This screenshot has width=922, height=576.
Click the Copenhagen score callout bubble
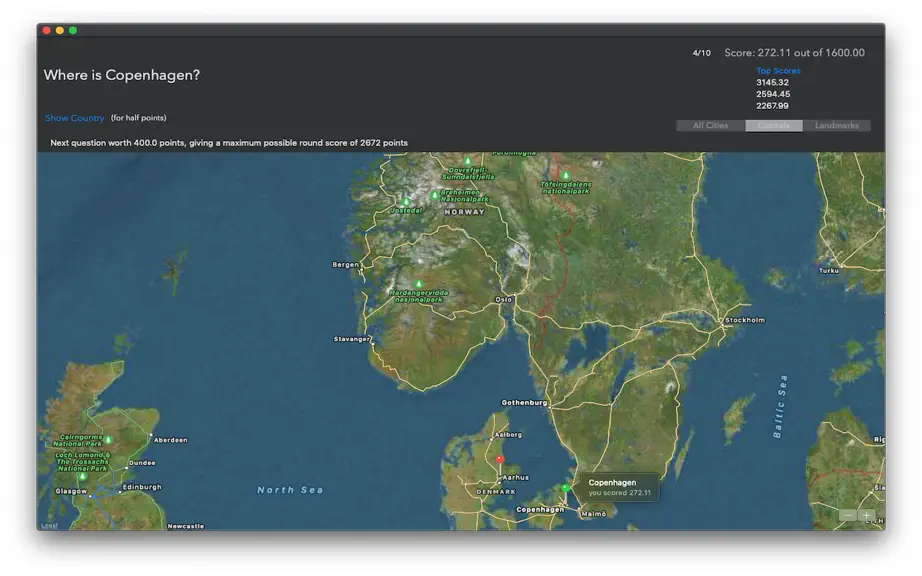point(619,487)
